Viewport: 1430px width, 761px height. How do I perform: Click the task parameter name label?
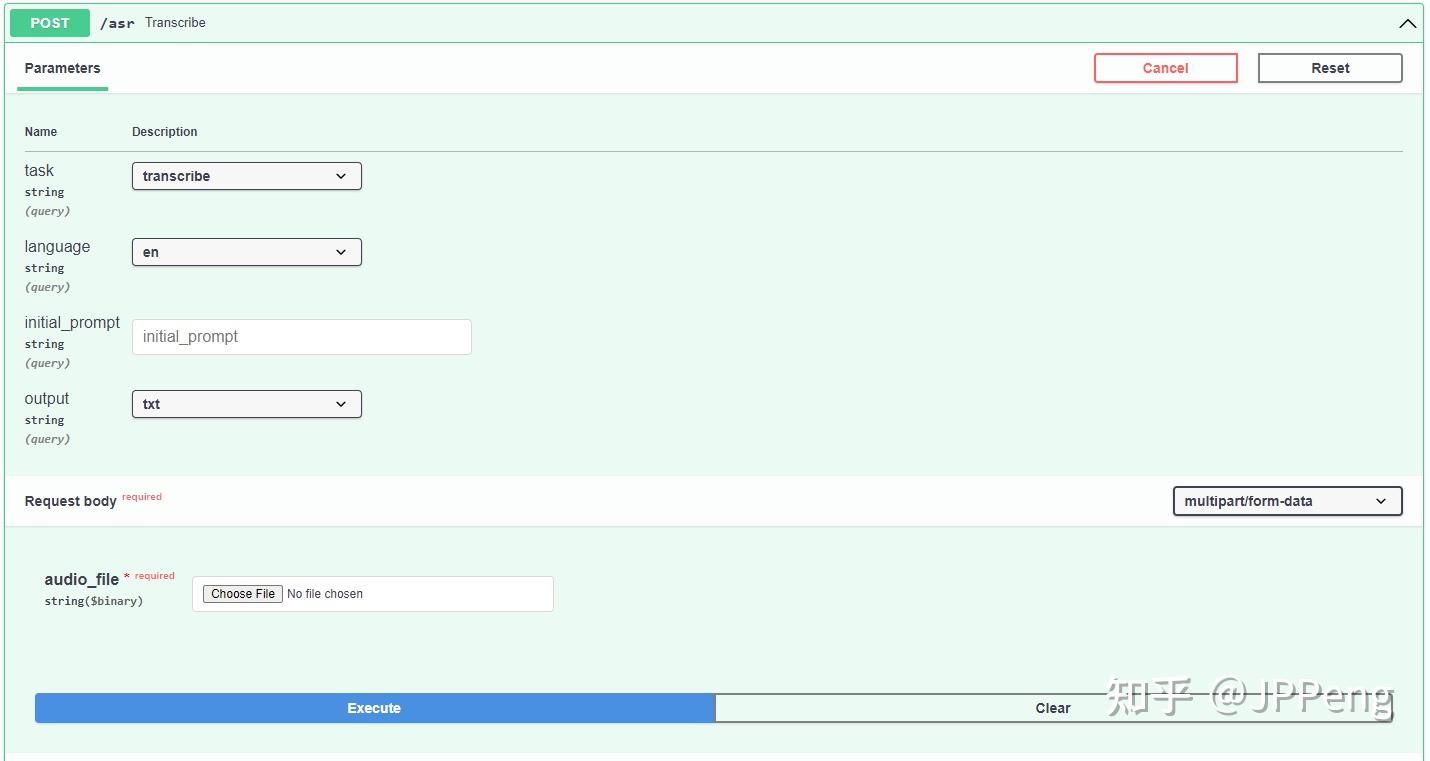tap(39, 170)
